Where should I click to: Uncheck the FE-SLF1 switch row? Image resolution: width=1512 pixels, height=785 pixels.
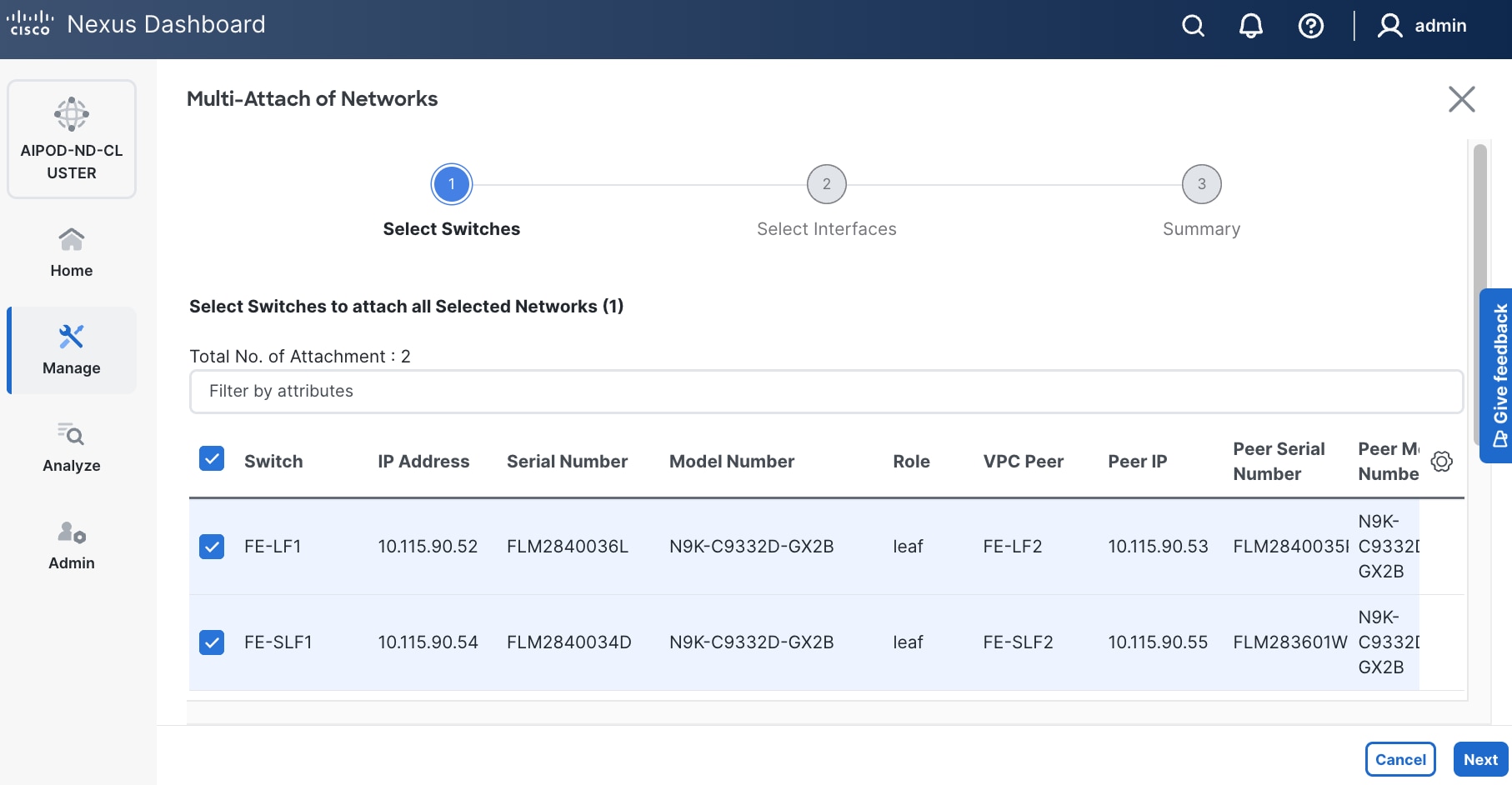212,642
